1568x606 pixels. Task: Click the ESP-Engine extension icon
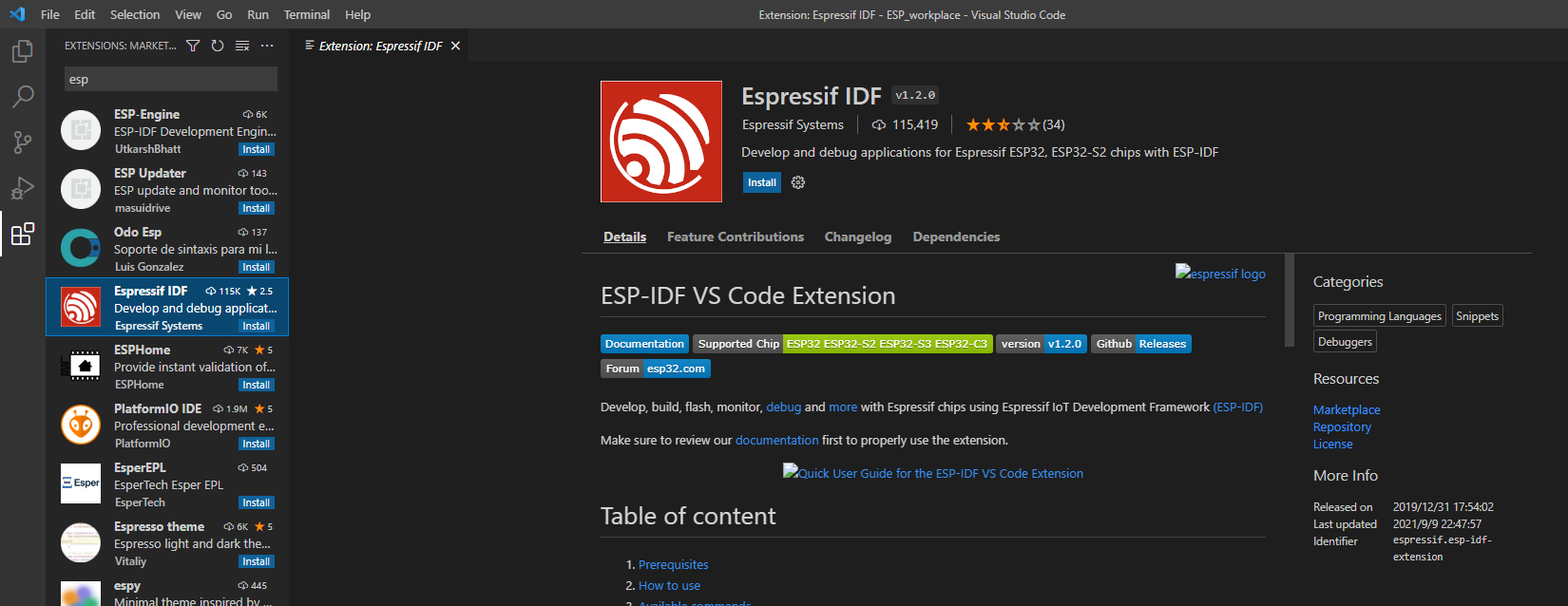click(81, 130)
